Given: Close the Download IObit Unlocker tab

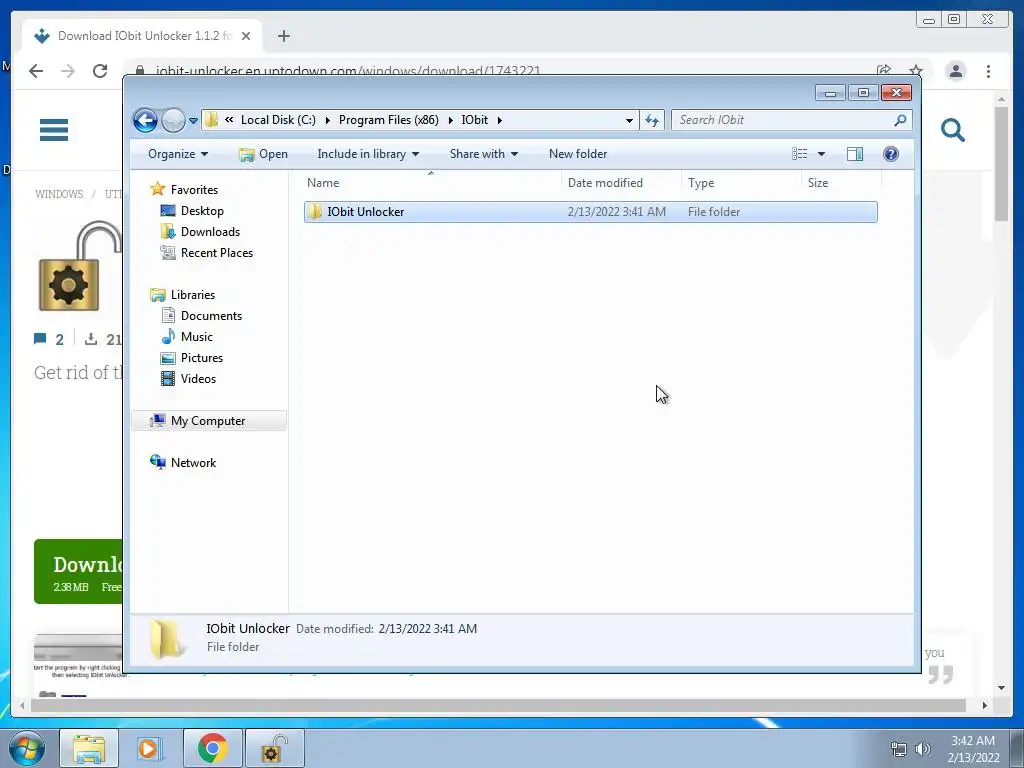Looking at the screenshot, I should (x=246, y=36).
